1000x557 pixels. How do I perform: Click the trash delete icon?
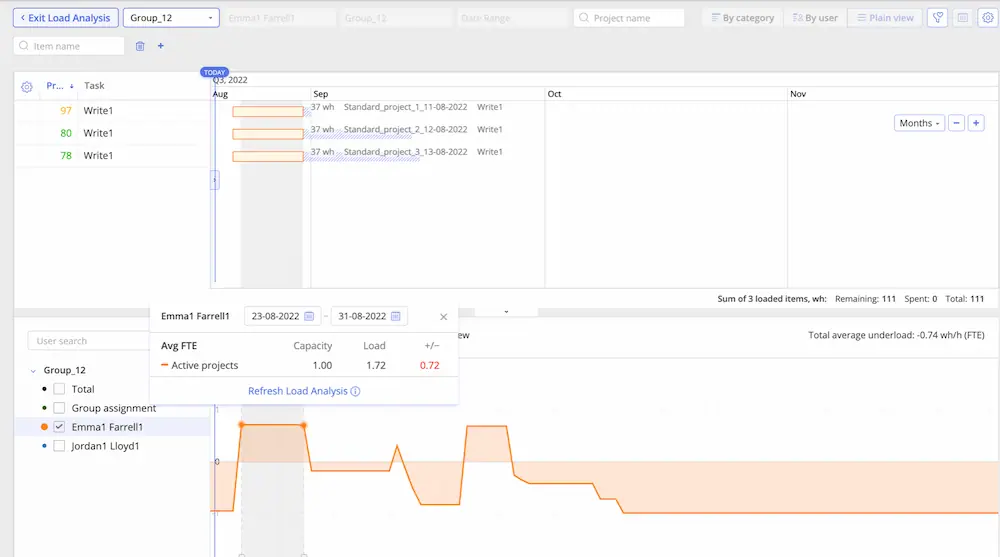point(140,46)
